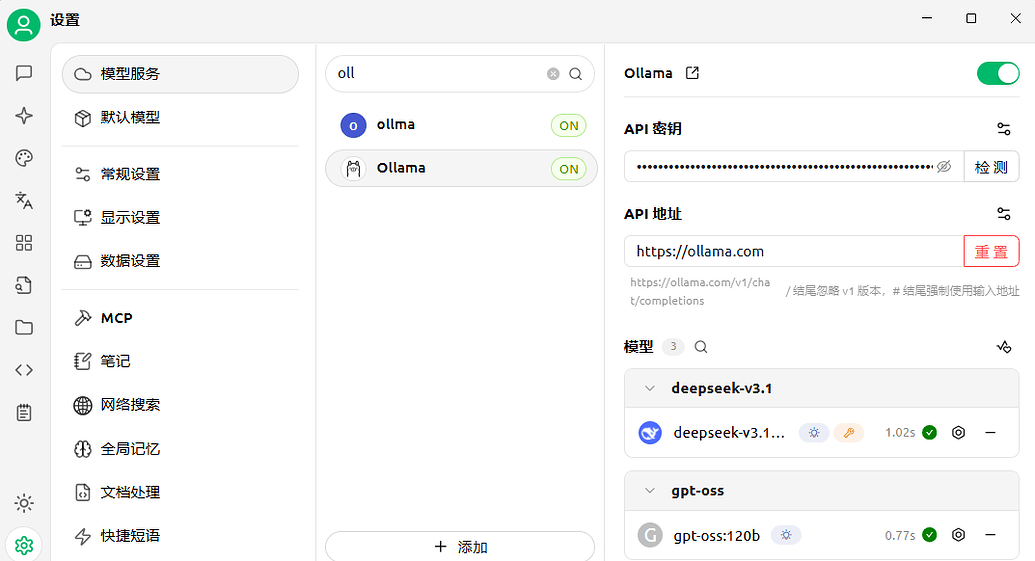The width and height of the screenshot is (1035, 561).
Task: Click the model count badge 3
Action: (x=673, y=346)
